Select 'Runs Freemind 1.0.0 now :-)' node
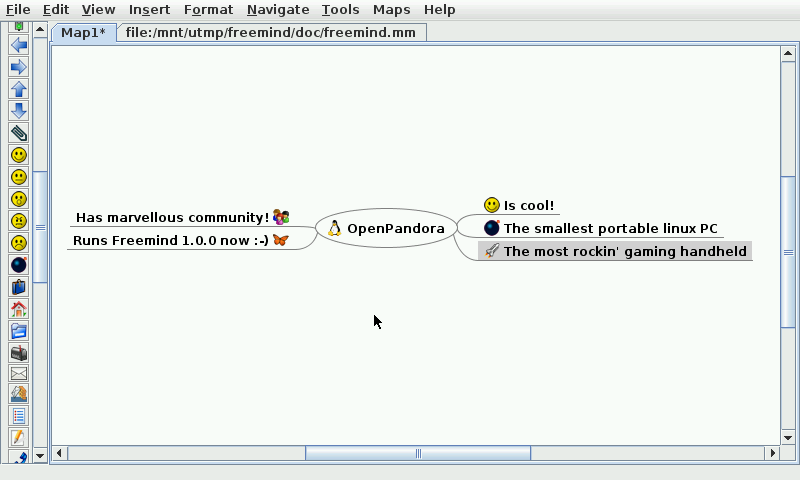 (x=180, y=240)
